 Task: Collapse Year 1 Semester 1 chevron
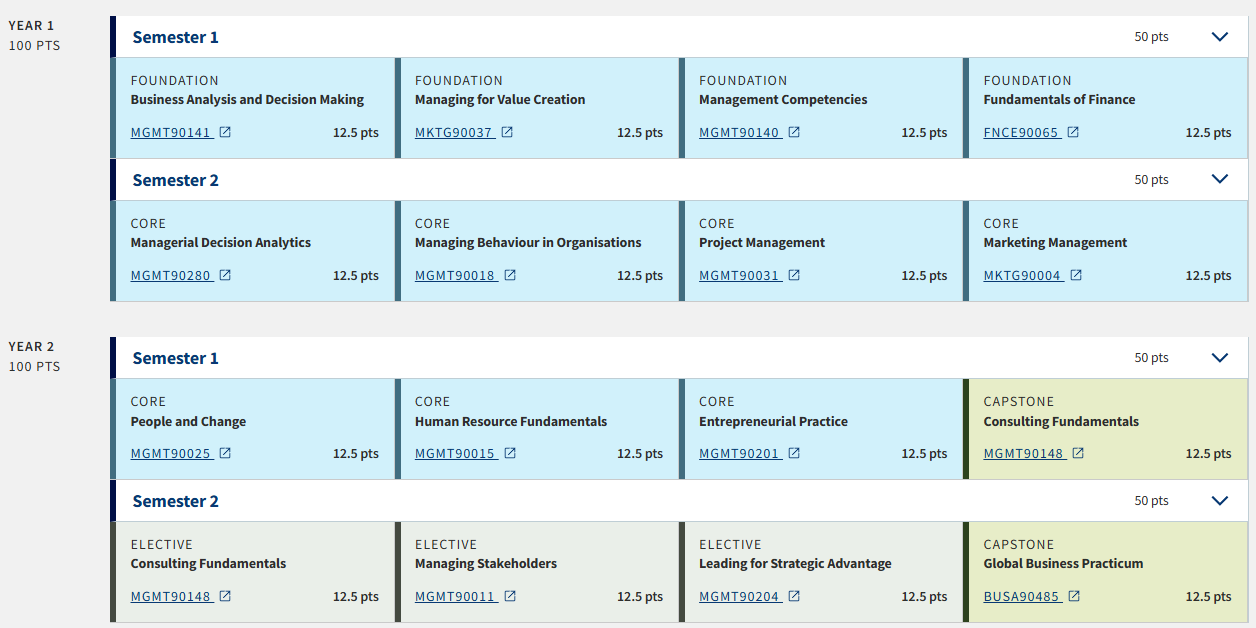[1219, 37]
